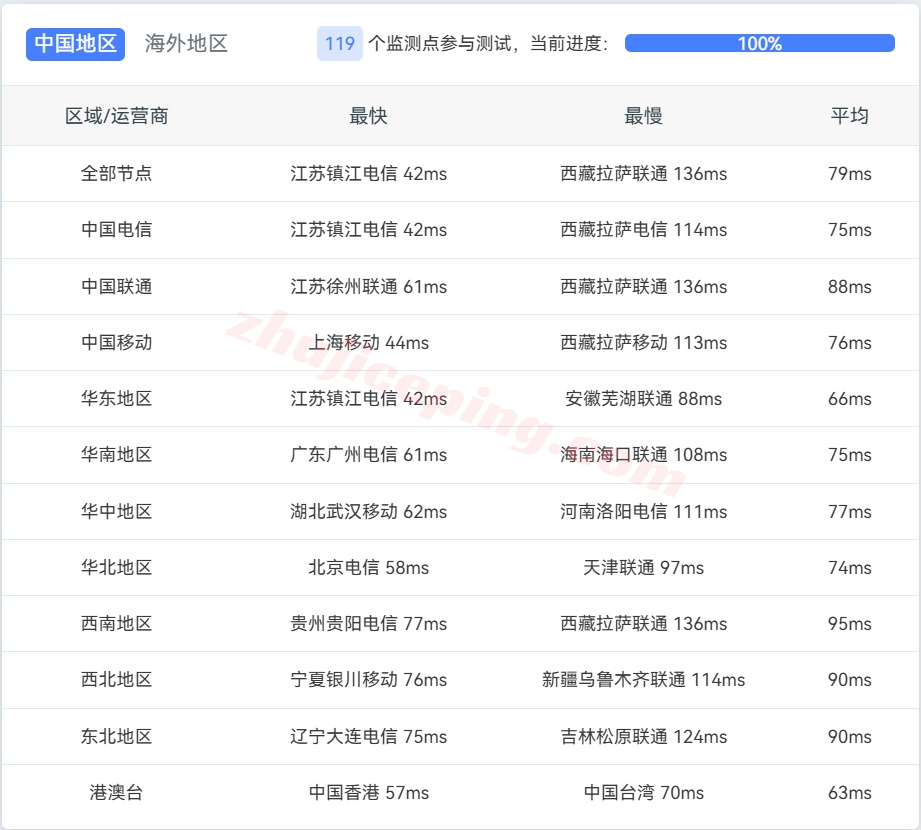Click the 95ms average value
Viewport: 921px width, 830px height.
(849, 624)
